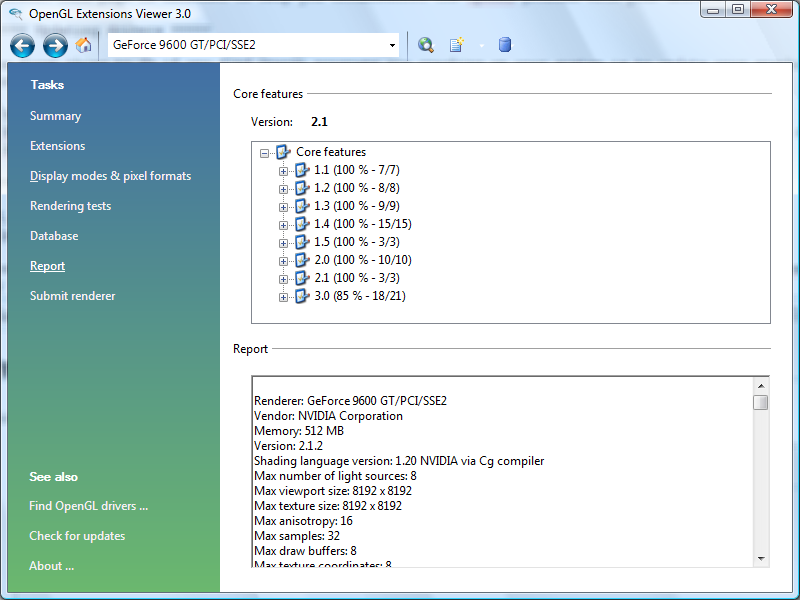Click the Find OpenGL drivers link

pos(88,506)
